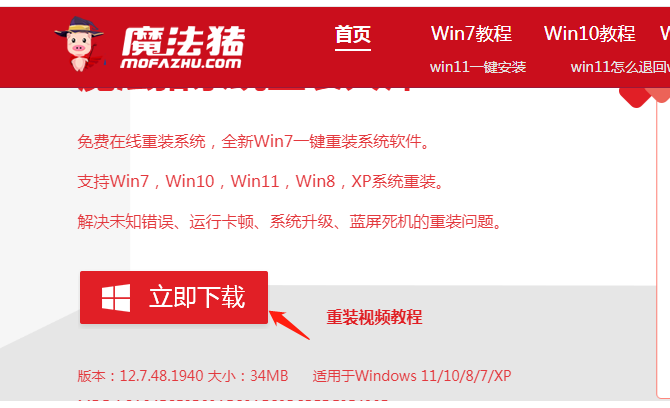Click the version 12.7.48.1940 info text
The width and height of the screenshot is (670, 408).
point(183,376)
